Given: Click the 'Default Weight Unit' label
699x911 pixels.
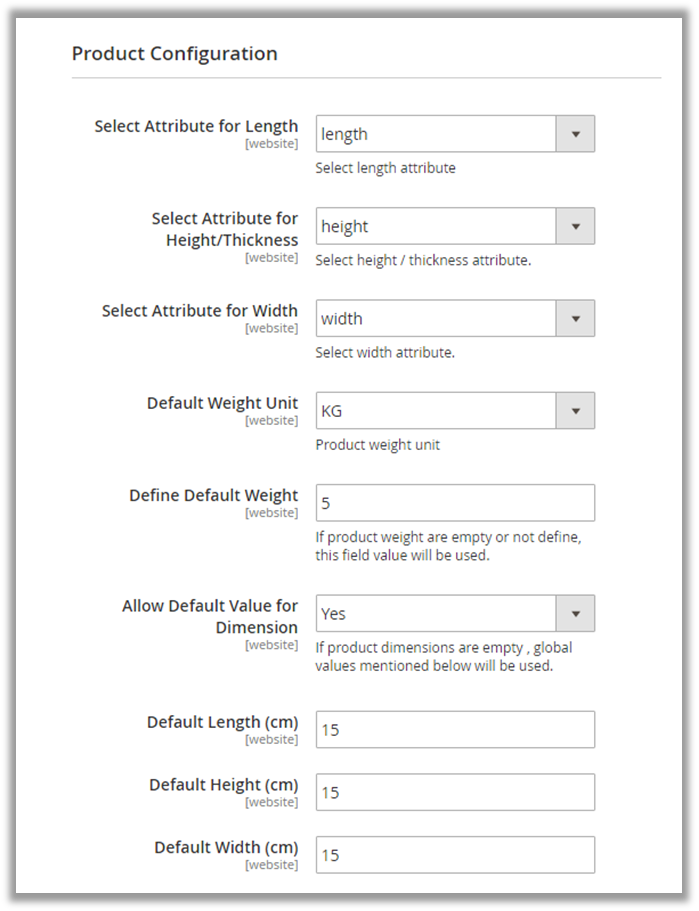Looking at the screenshot, I should point(222,403).
